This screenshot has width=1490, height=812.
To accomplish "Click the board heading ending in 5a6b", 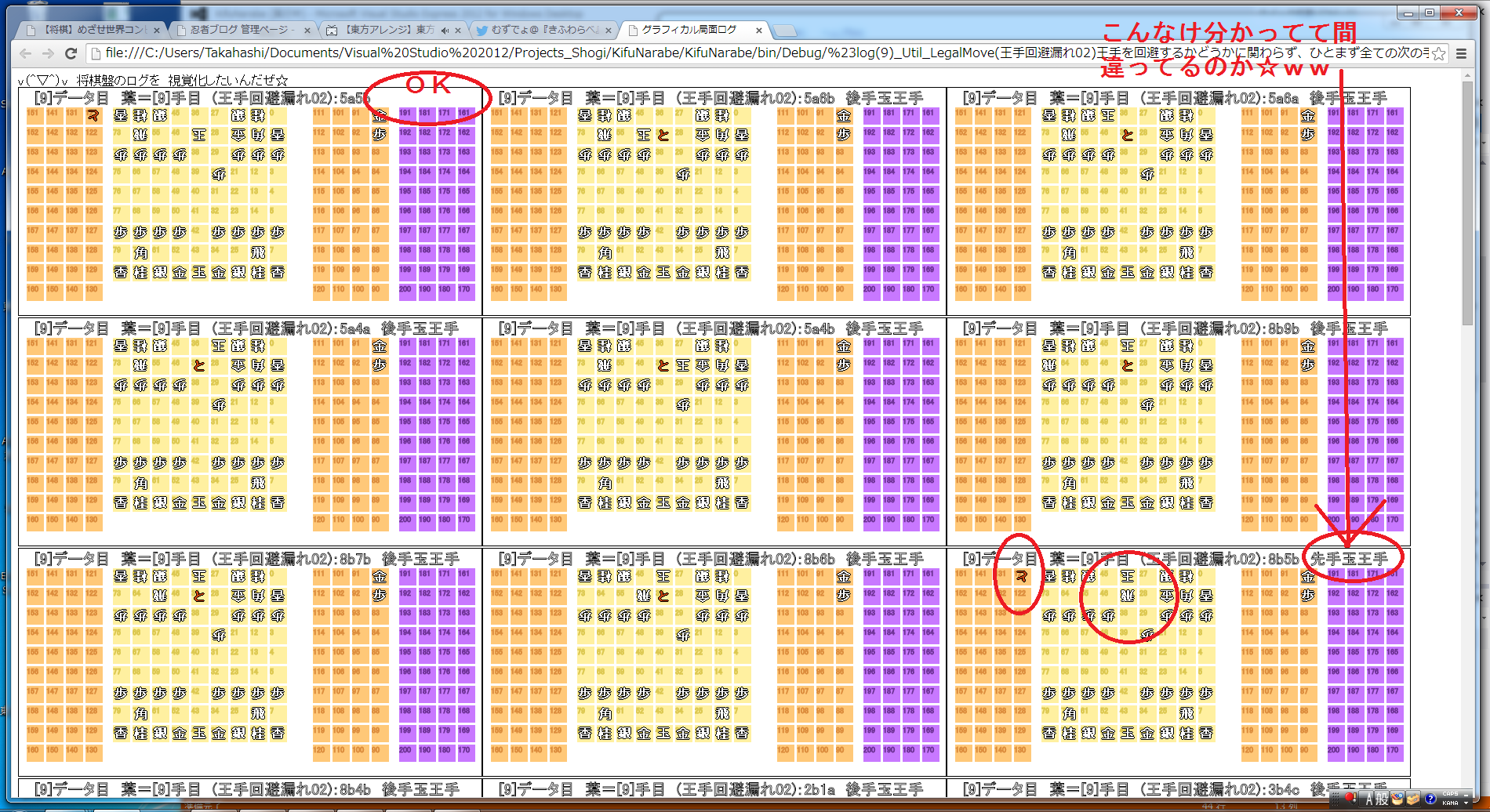I will click(x=710, y=98).
